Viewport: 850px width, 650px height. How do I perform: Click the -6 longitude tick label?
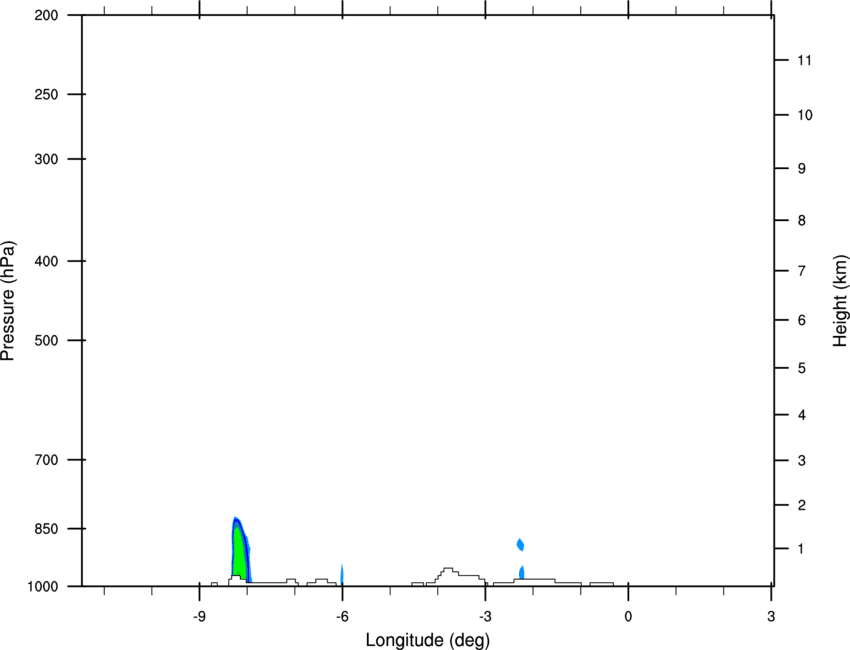coord(342,616)
